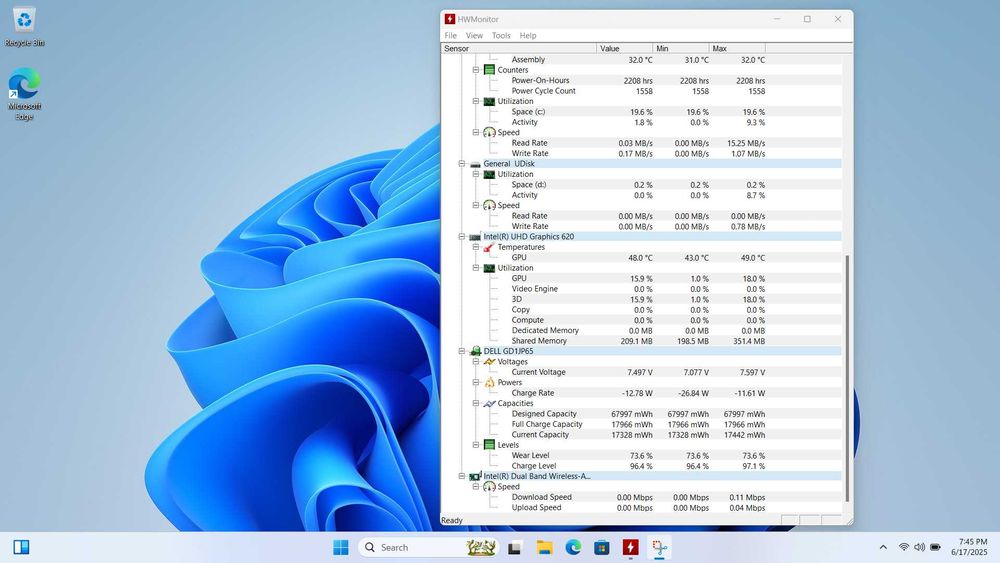Click the General UDisk drive icon

tap(475, 164)
